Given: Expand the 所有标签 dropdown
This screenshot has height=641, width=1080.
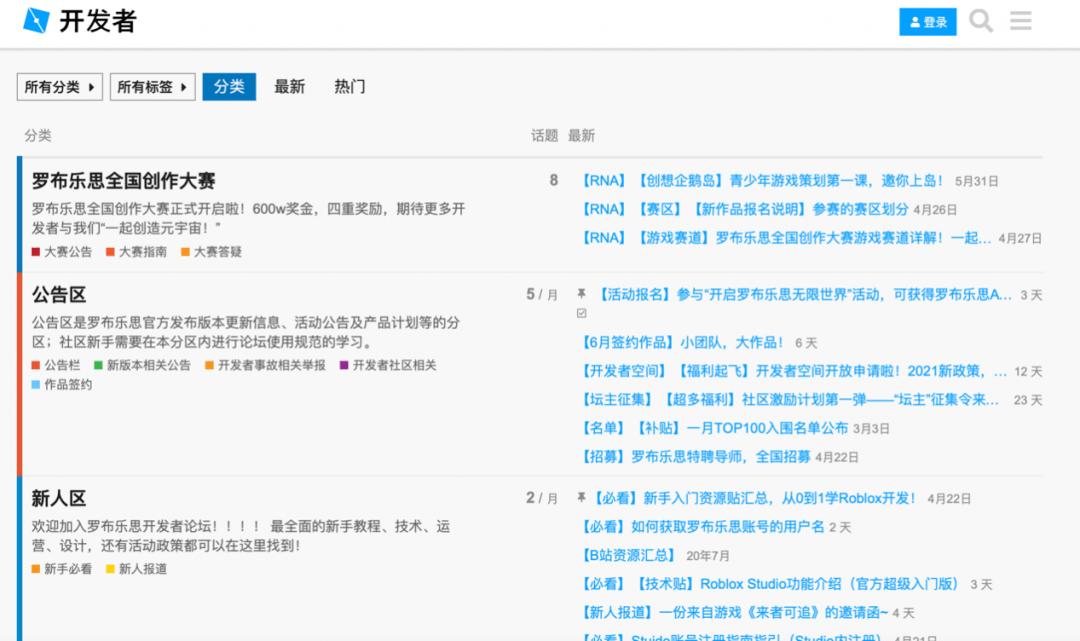Looking at the screenshot, I should point(152,87).
